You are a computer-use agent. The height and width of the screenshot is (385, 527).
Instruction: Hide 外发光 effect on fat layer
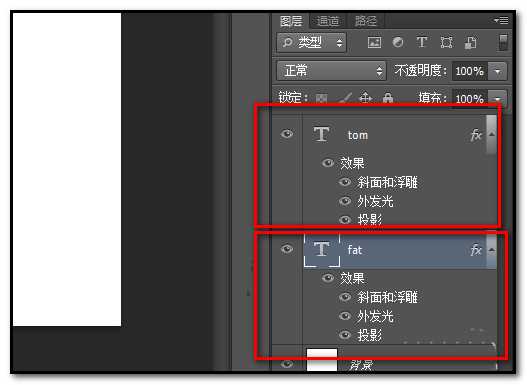point(344,316)
